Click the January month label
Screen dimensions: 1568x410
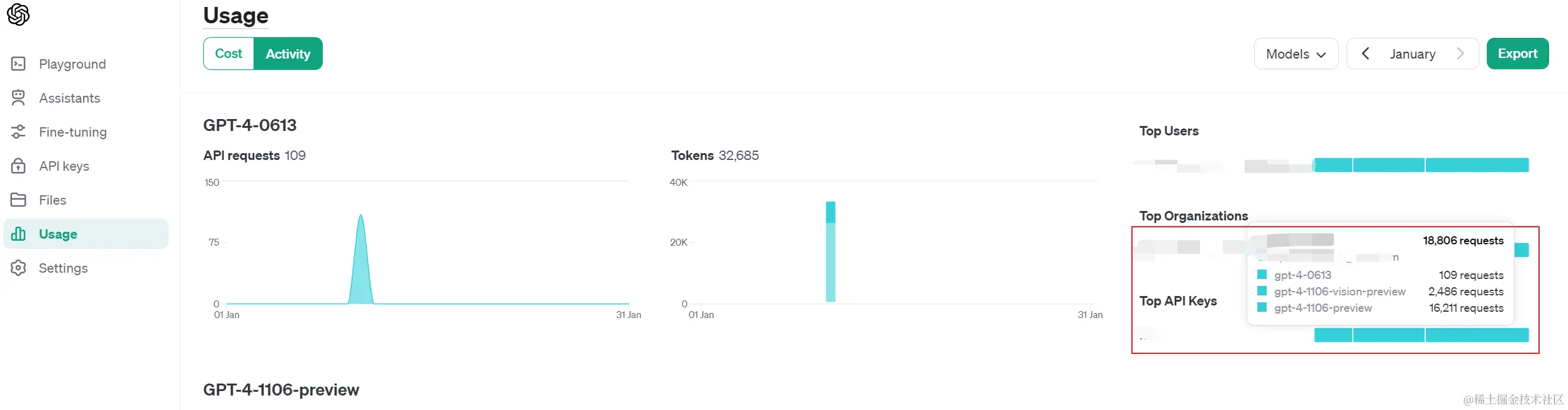pos(1413,54)
